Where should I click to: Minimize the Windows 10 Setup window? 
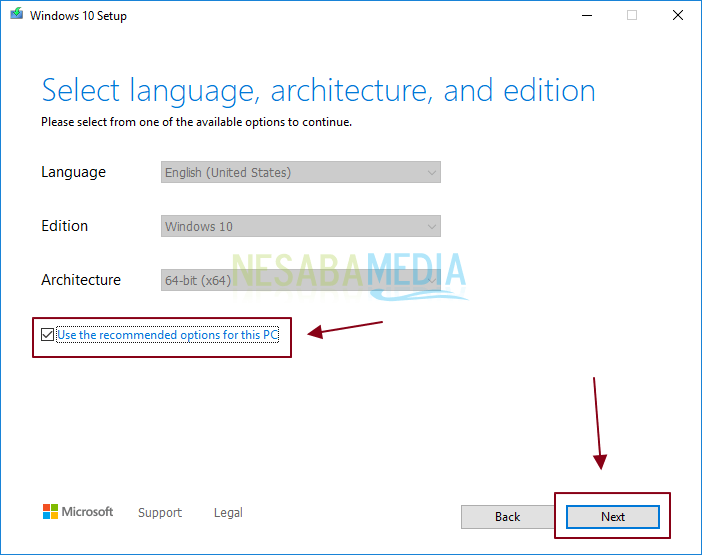(585, 16)
